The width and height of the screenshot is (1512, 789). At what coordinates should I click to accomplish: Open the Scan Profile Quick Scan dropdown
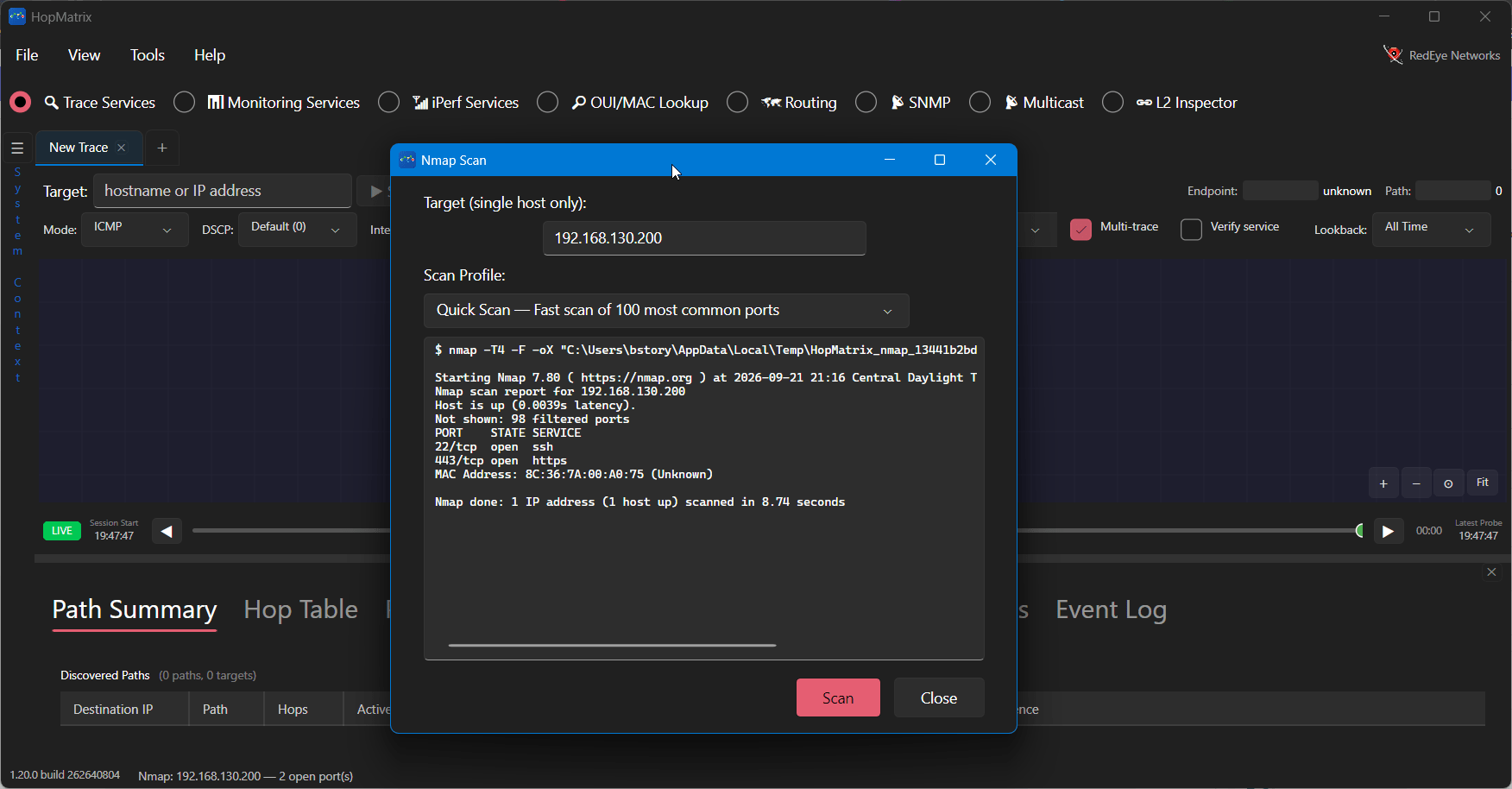pos(666,311)
